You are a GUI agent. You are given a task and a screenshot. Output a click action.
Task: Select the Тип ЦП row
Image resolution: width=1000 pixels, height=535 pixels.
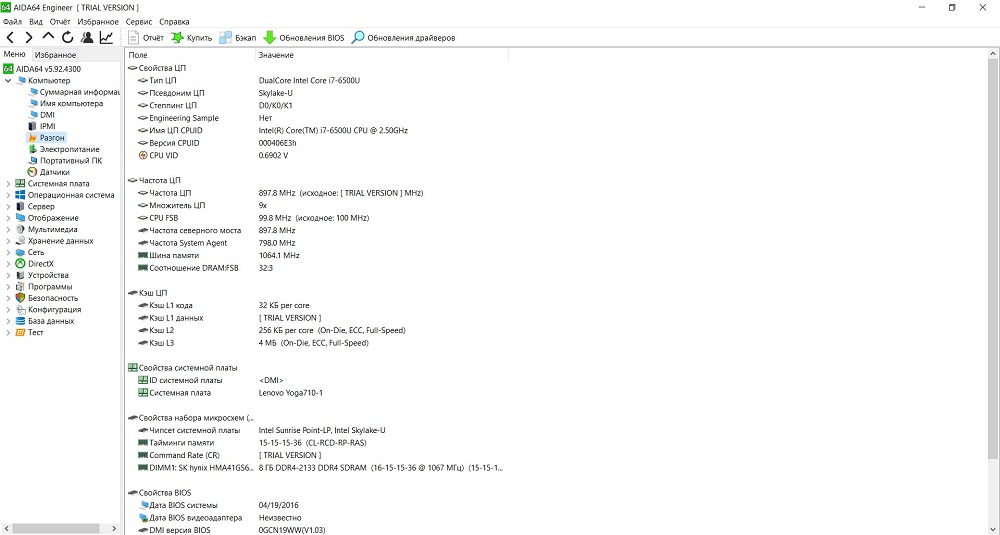(317, 80)
